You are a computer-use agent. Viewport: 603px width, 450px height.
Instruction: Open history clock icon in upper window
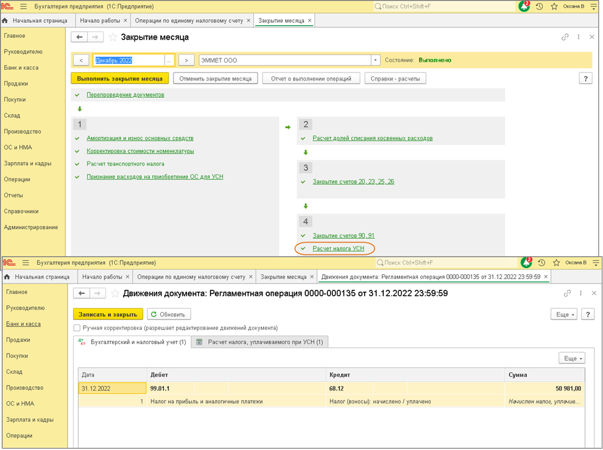pos(539,7)
